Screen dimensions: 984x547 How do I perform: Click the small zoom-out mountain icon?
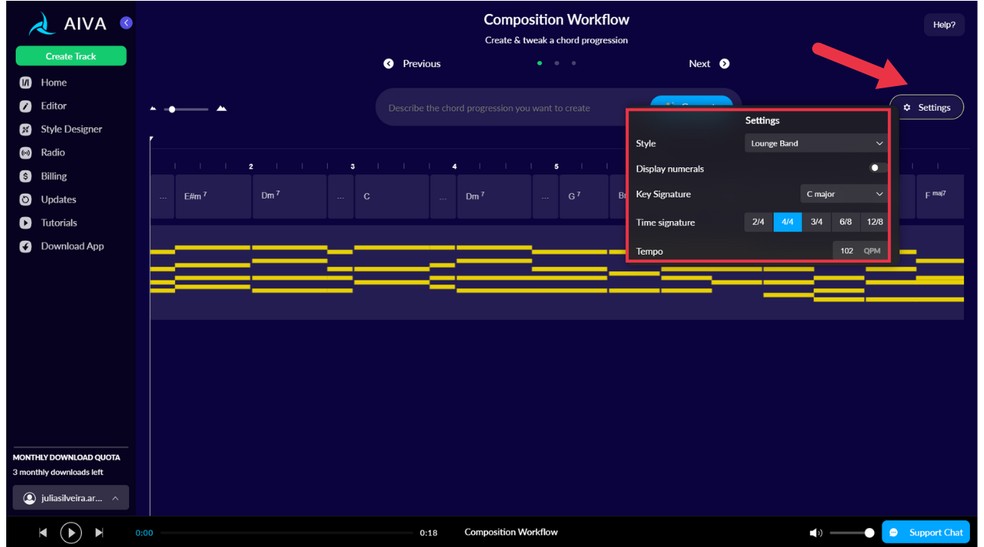153,109
